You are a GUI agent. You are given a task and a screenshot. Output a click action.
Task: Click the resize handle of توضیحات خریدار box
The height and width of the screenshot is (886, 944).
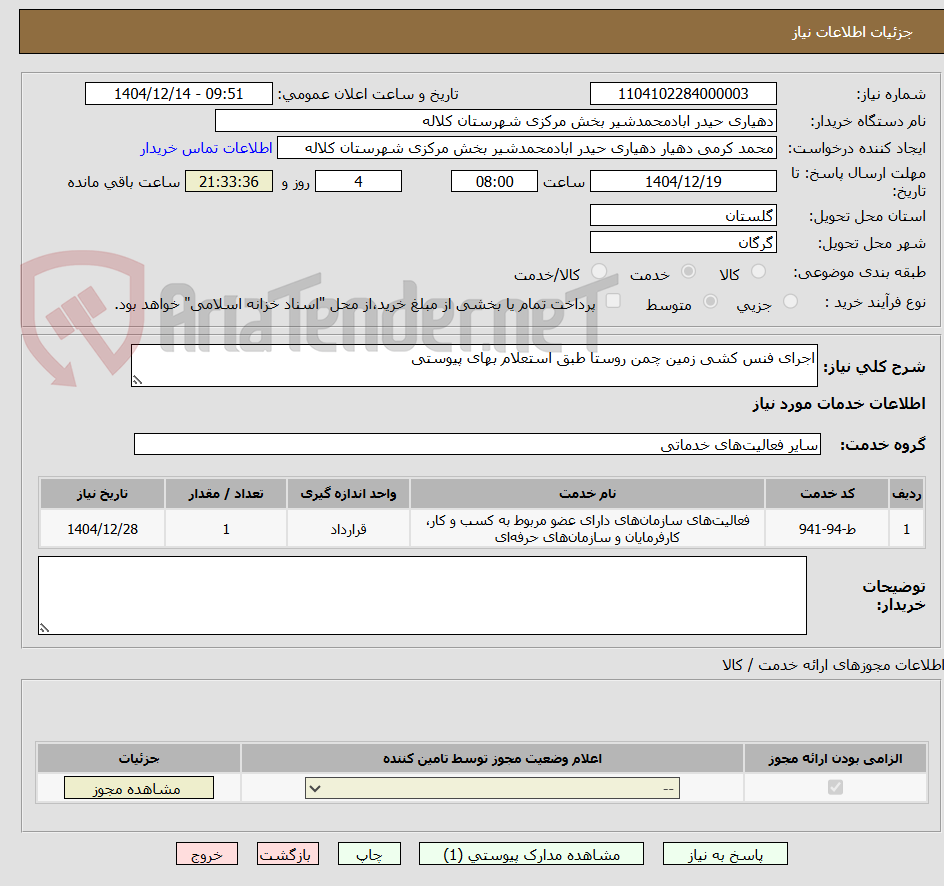(44, 628)
